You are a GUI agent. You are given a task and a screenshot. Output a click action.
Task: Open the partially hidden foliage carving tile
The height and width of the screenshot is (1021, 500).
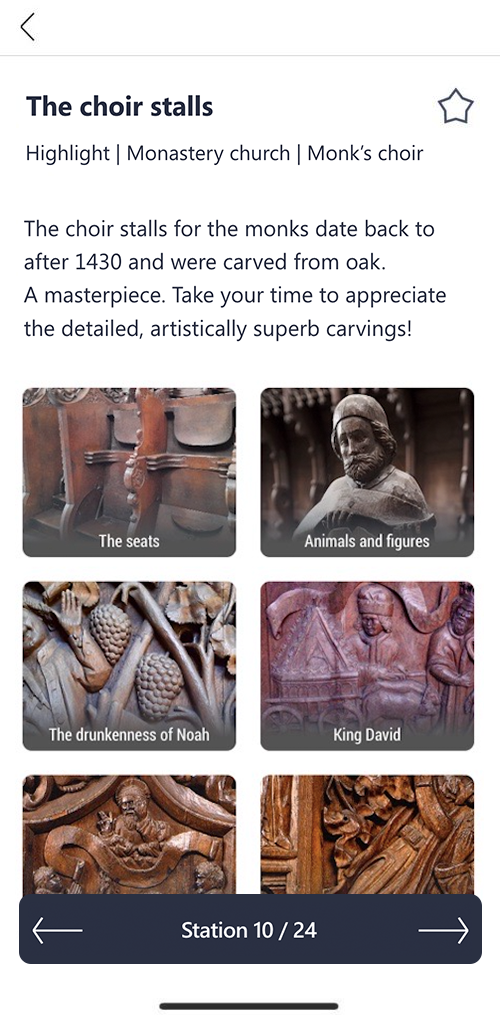pos(367,834)
